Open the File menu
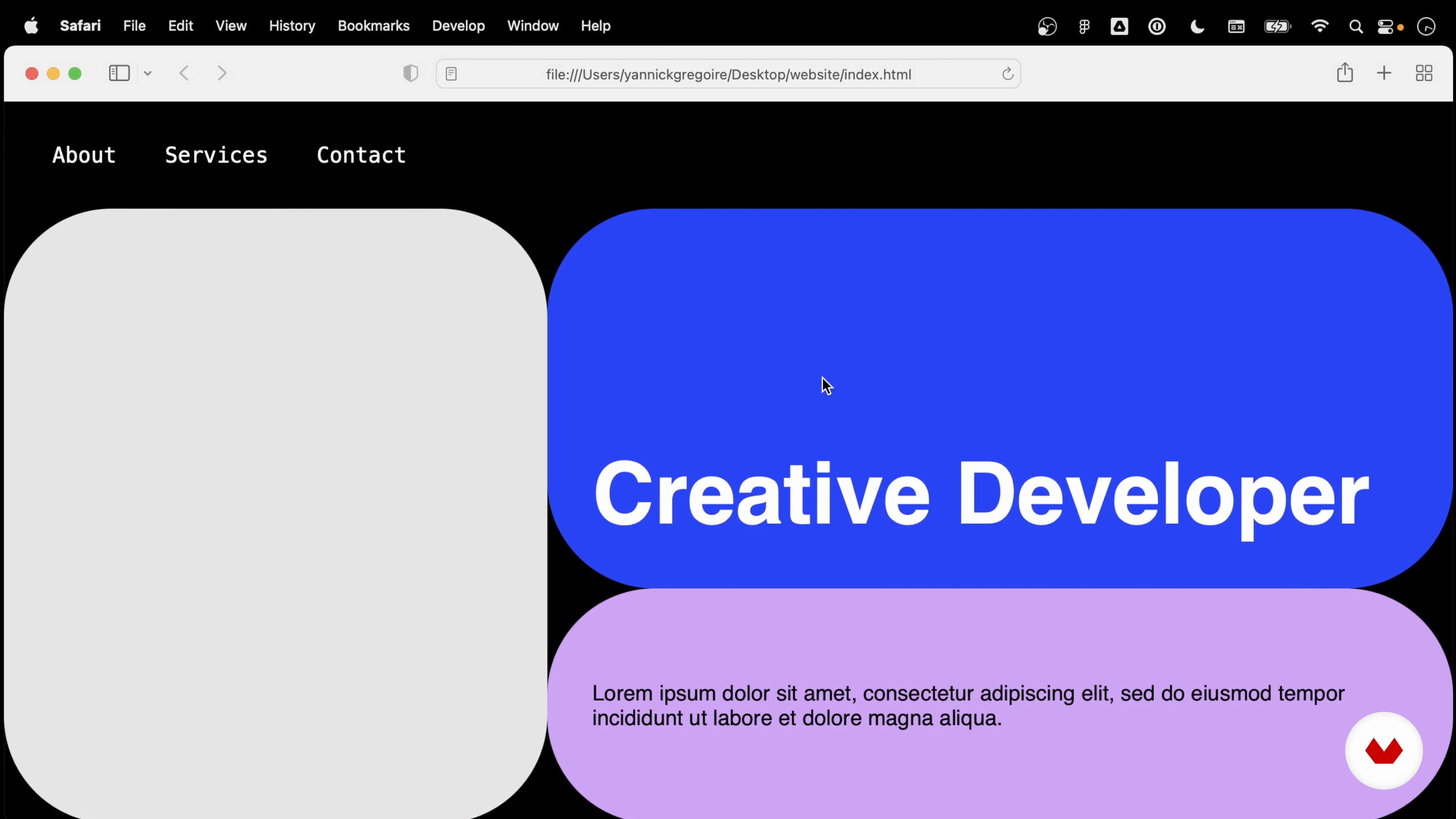Image resolution: width=1456 pixels, height=819 pixels. pyautogui.click(x=135, y=26)
